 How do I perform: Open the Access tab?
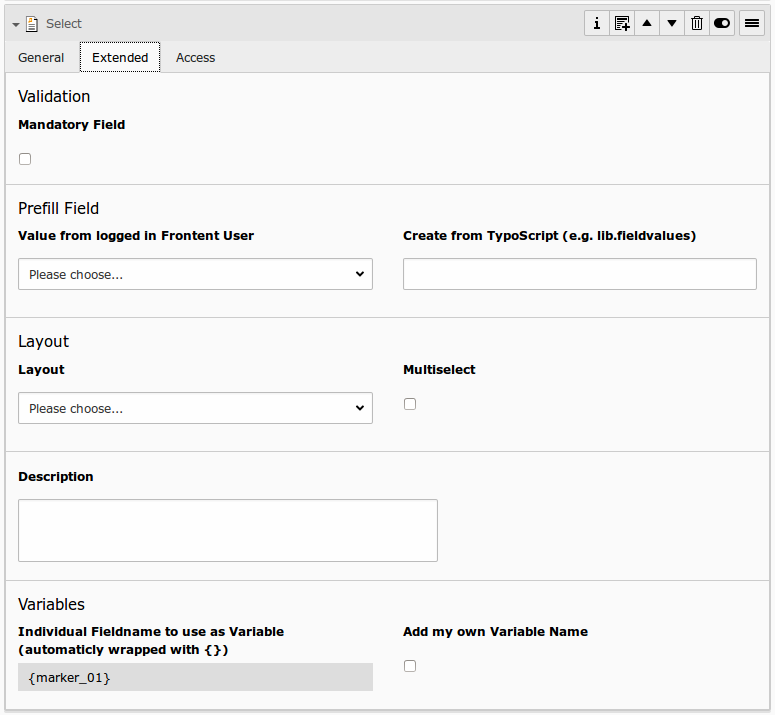[195, 58]
